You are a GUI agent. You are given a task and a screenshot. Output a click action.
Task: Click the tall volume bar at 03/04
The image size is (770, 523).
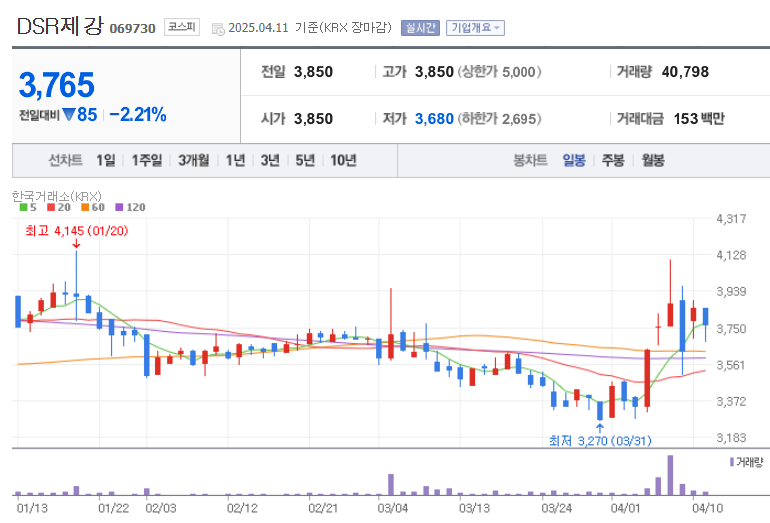391,484
